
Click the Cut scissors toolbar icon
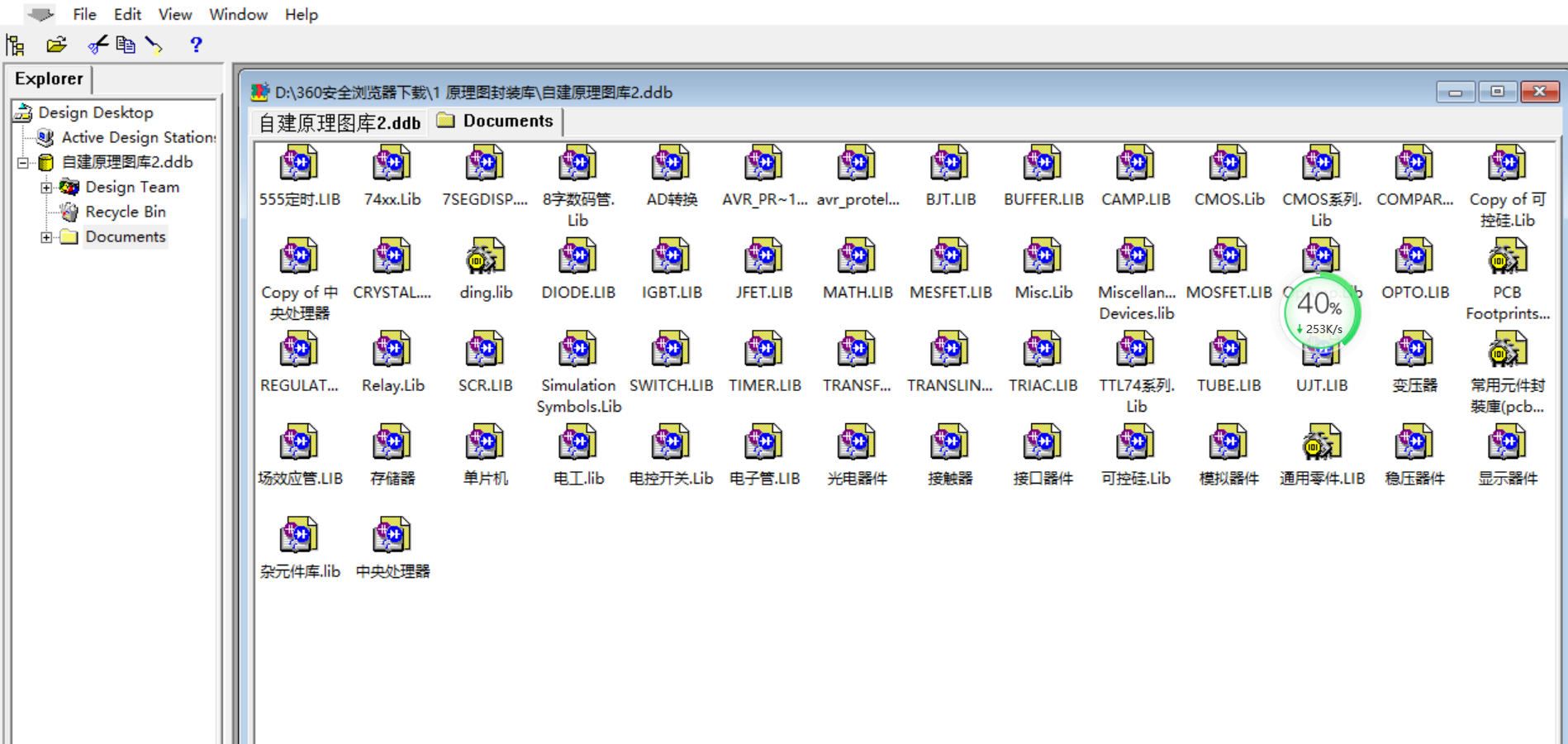[97, 45]
